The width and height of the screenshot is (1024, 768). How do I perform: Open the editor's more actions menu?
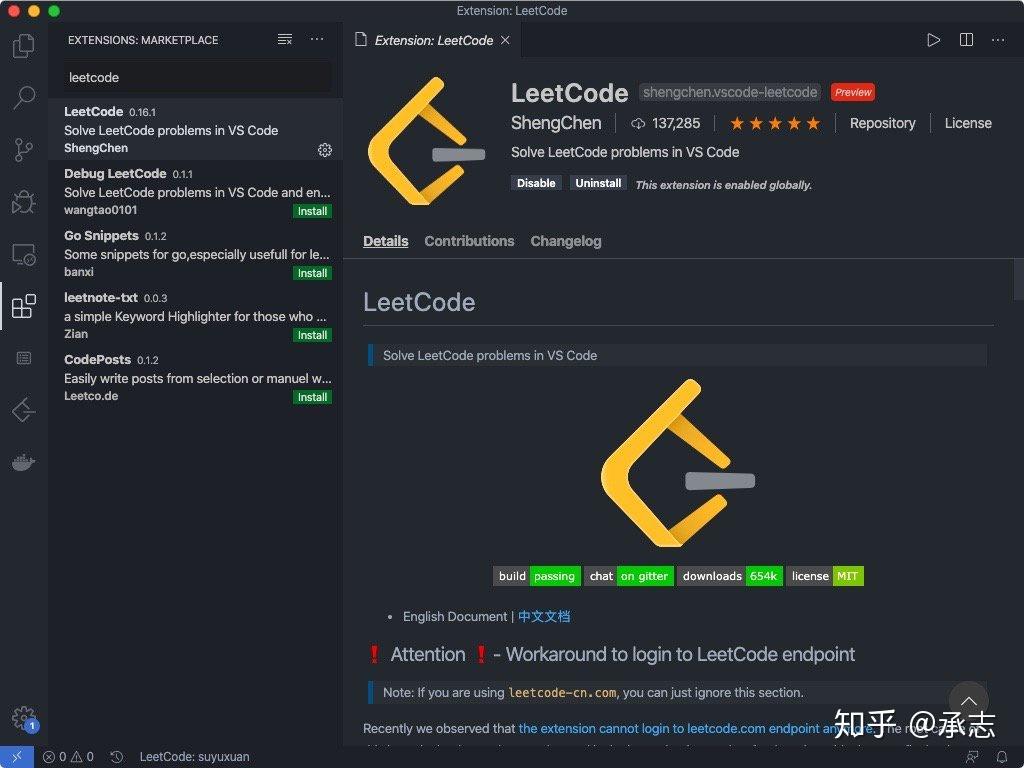(x=997, y=40)
